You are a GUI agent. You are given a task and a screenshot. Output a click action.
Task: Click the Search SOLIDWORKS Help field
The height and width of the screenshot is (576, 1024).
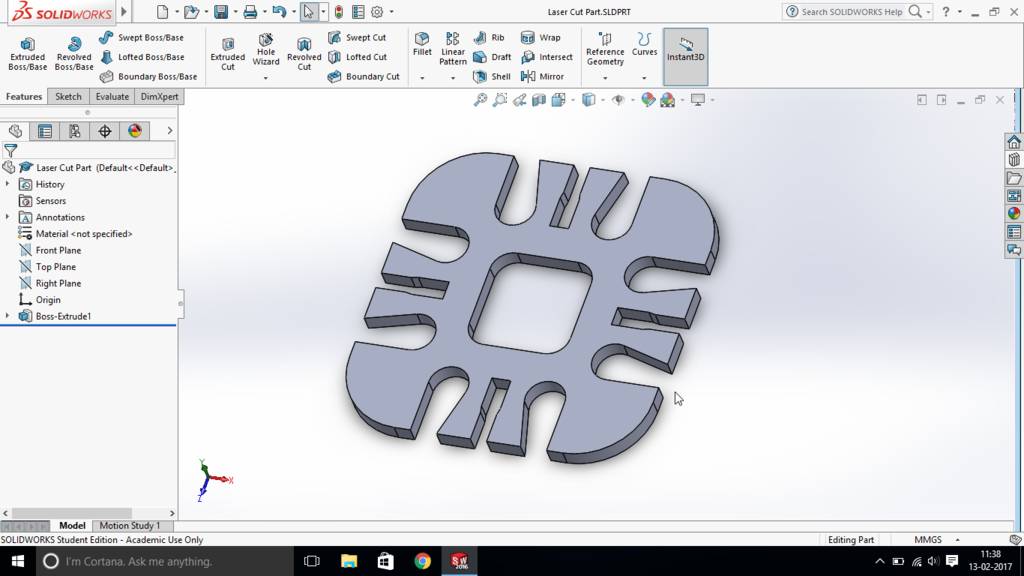pos(851,12)
